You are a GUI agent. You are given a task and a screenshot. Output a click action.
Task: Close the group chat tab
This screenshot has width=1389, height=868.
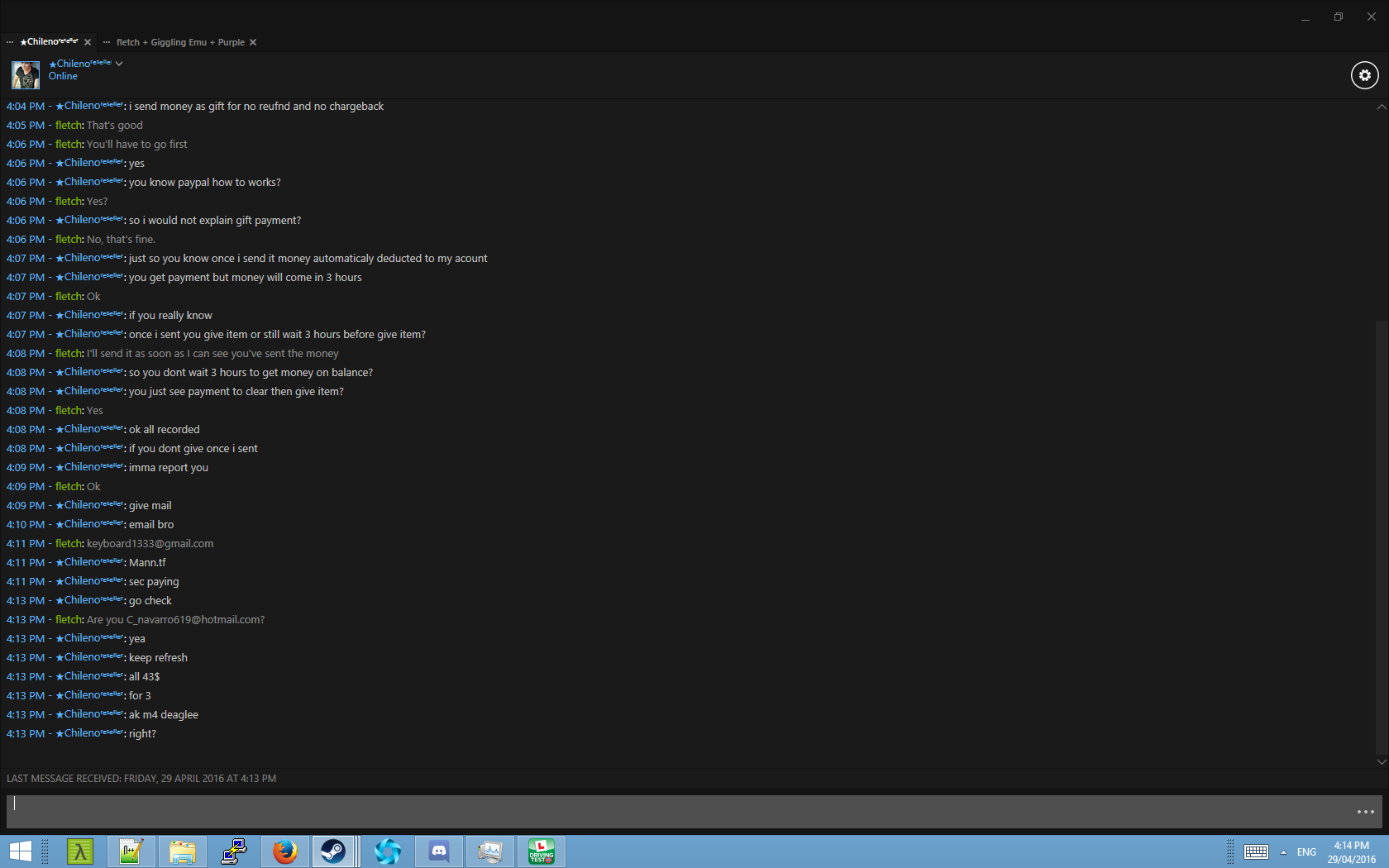coord(253,42)
